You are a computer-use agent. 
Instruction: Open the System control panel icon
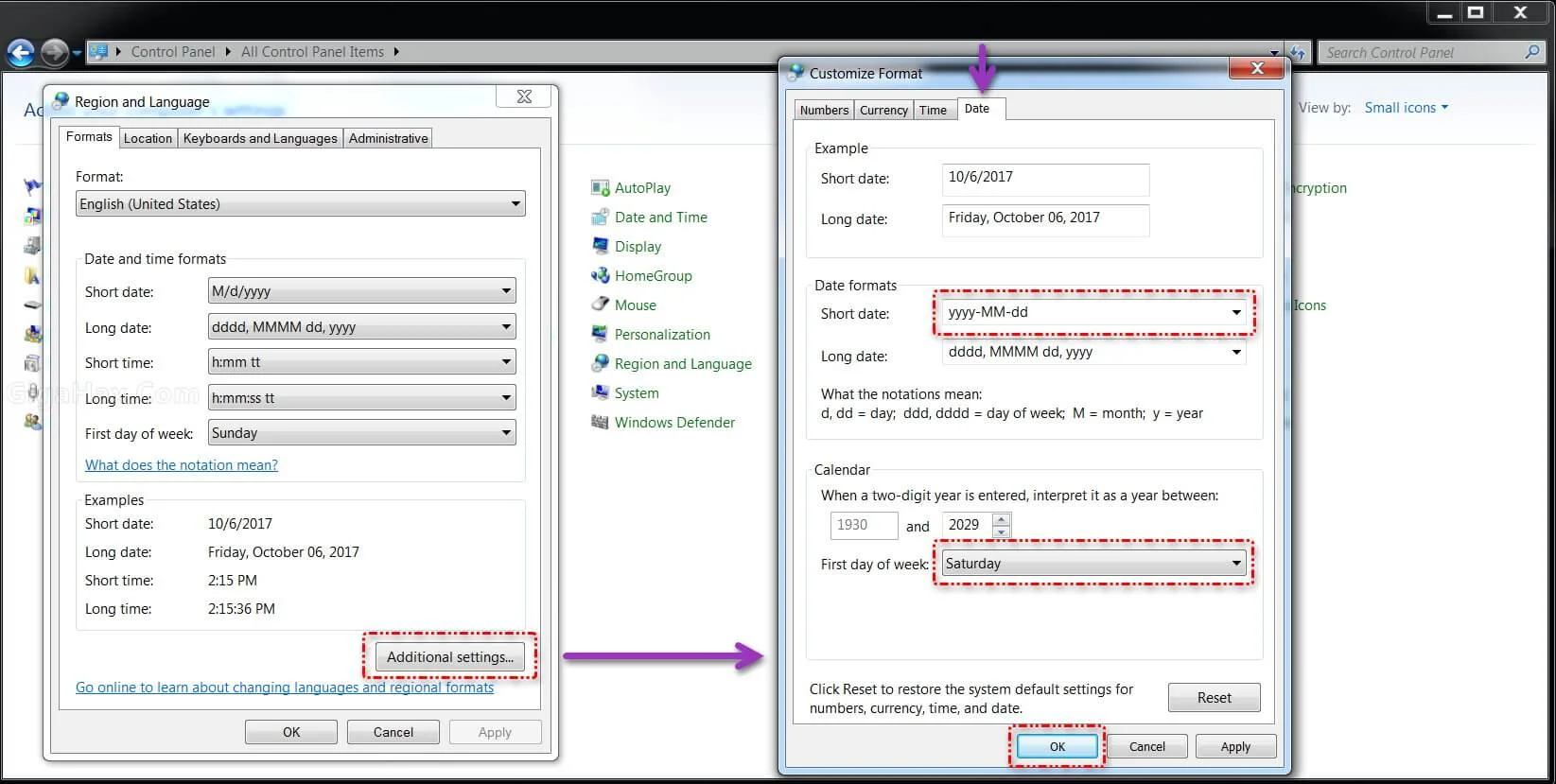pyautogui.click(x=601, y=393)
